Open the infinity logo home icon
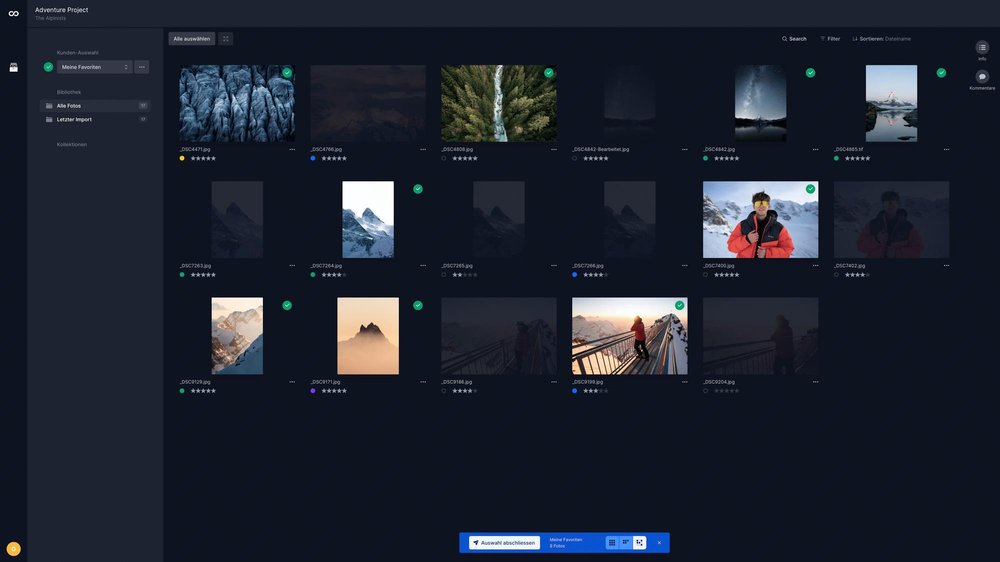This screenshot has height=562, width=1000. pyautogui.click(x=13, y=13)
